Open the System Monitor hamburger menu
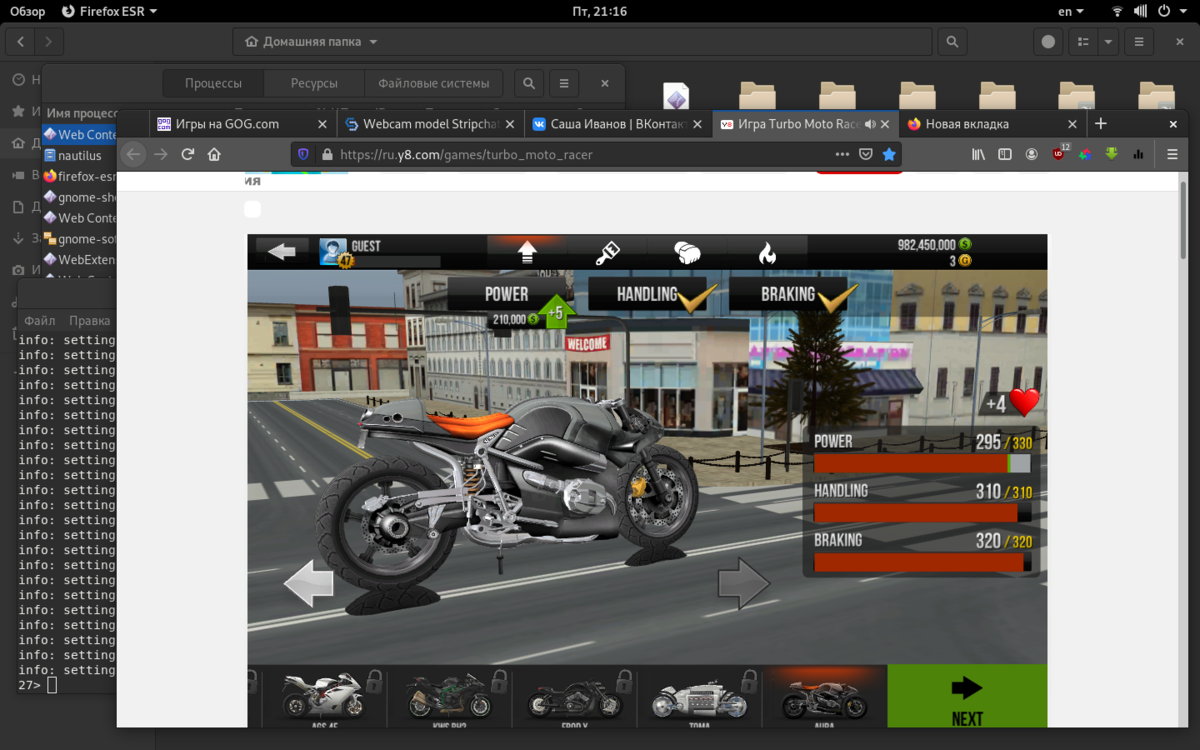 click(x=564, y=83)
